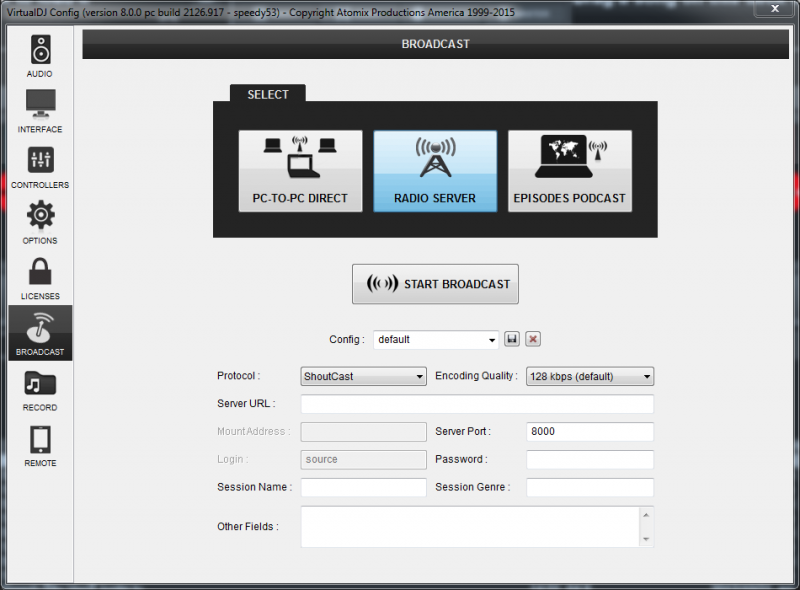
Task: Open the Audio settings section
Action: [40, 56]
